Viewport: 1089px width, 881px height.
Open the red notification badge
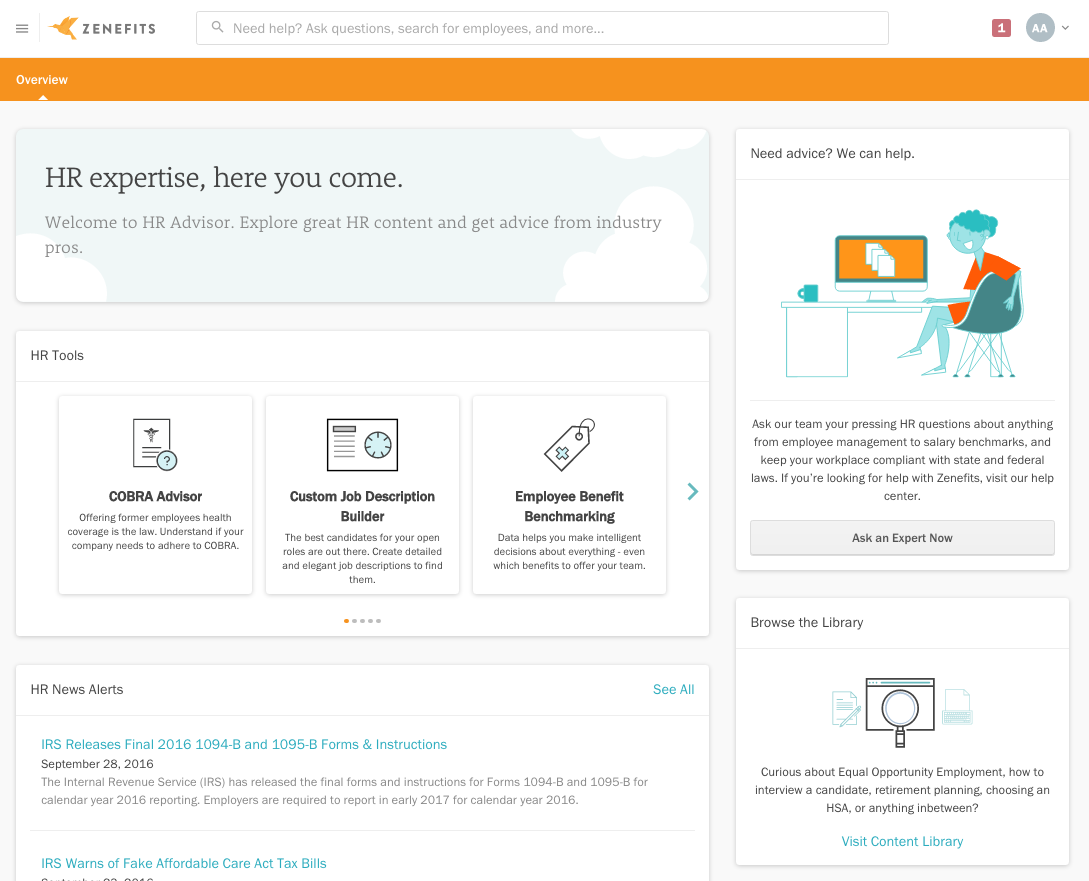click(1001, 28)
